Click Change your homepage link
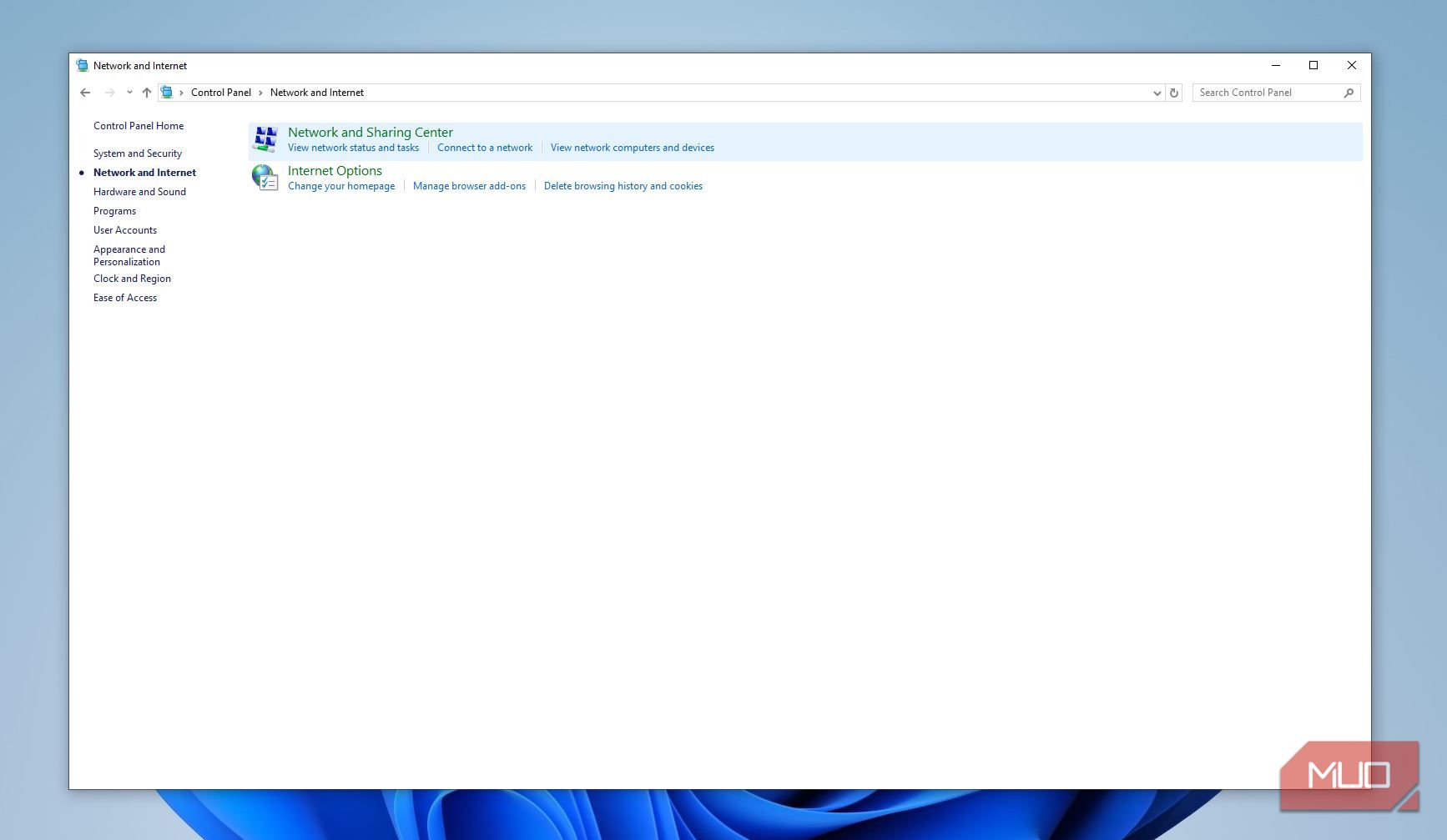 (341, 186)
